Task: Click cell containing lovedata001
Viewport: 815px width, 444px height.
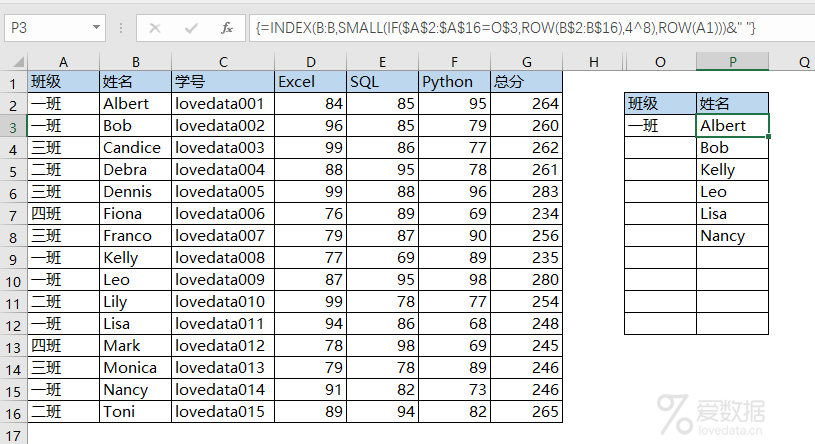Action: click(223, 103)
